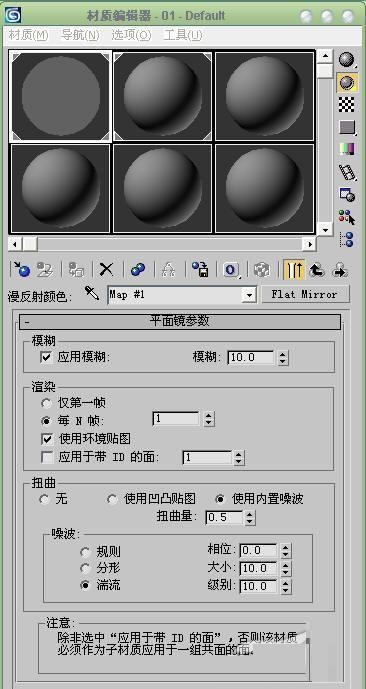The image size is (366, 689).
Task: Click the Flat Mirror type button
Action: [x=304, y=294]
